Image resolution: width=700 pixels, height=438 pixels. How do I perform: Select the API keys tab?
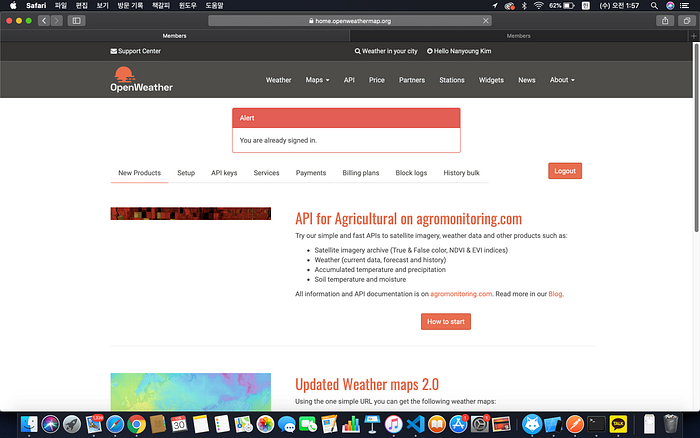point(224,173)
